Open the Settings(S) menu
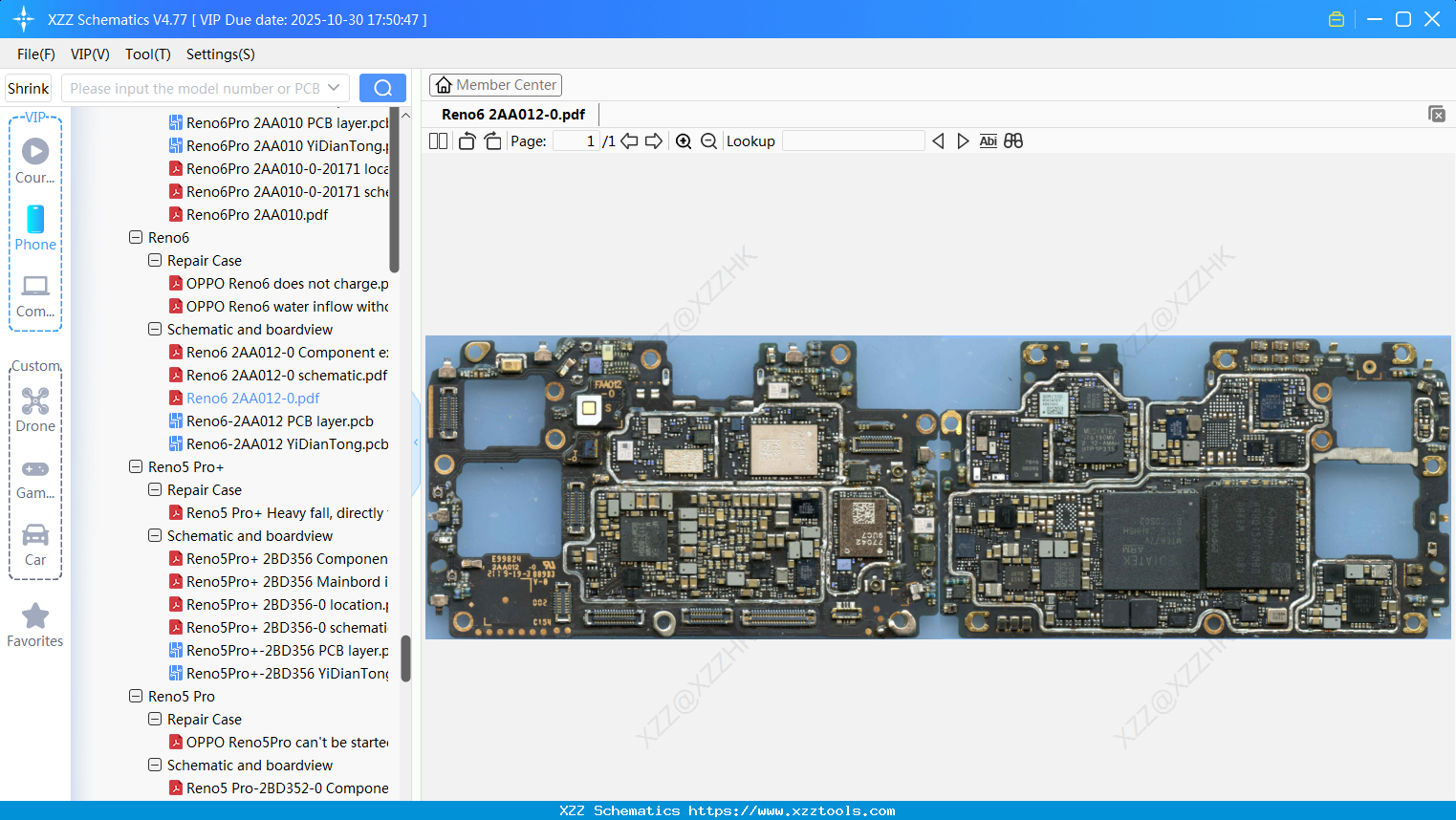The height and width of the screenshot is (820, 1456). [x=221, y=54]
